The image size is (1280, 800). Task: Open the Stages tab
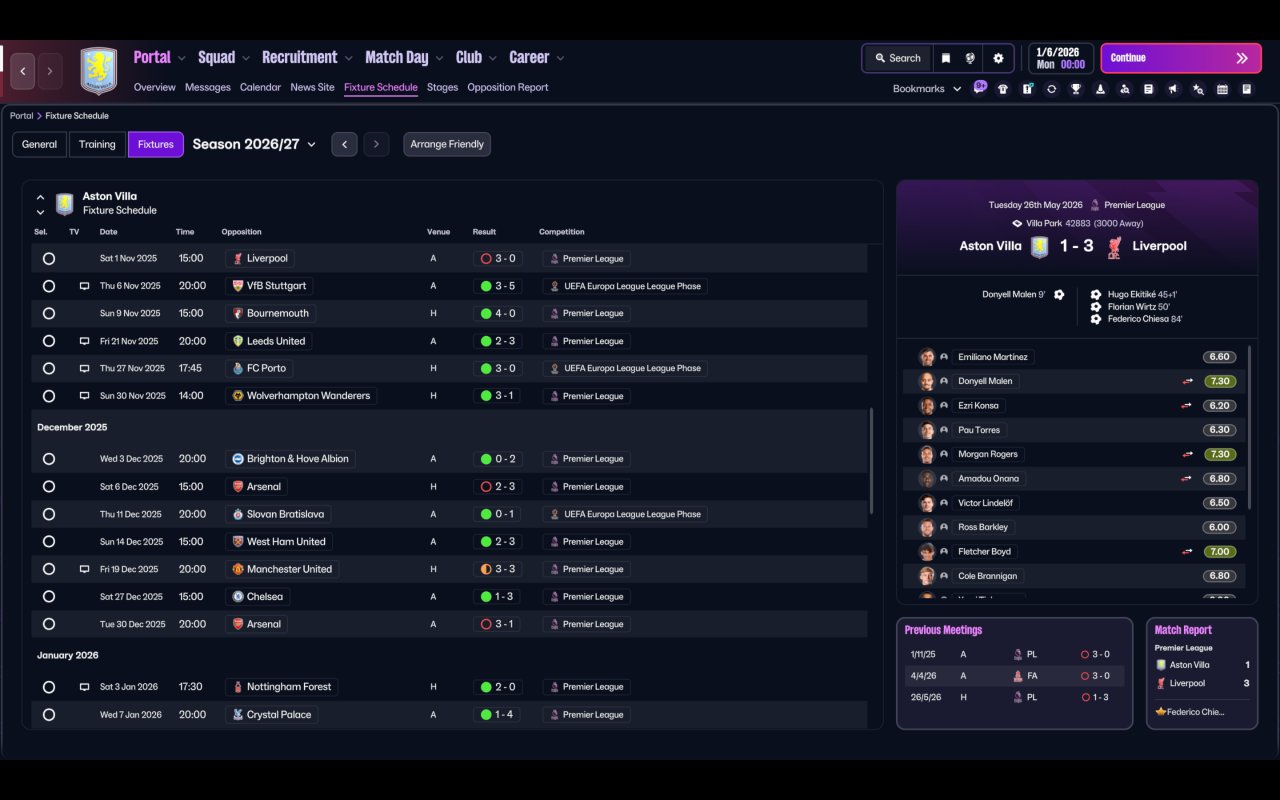[x=442, y=87]
